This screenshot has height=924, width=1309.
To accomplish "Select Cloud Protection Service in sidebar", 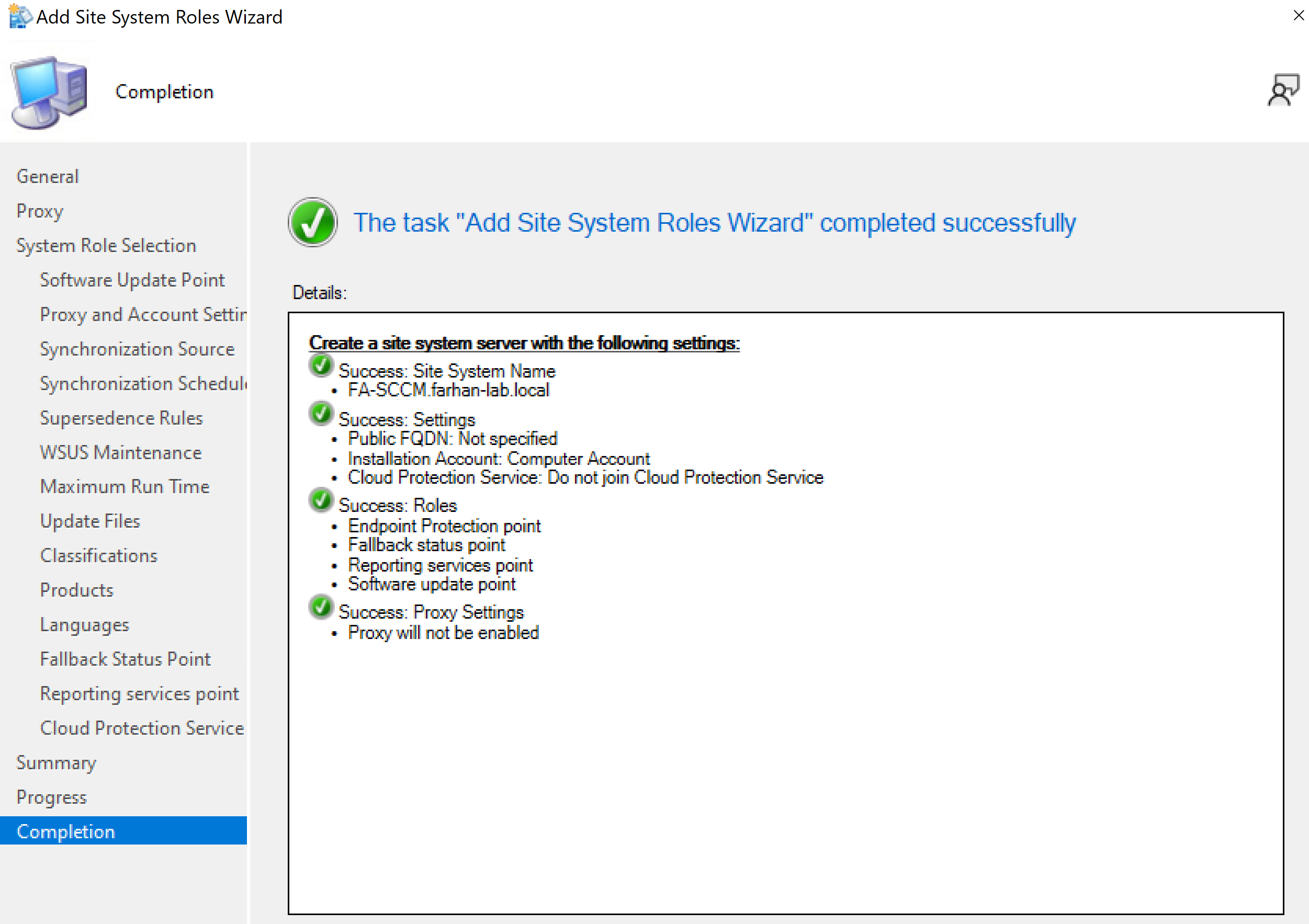I will click(x=142, y=728).
